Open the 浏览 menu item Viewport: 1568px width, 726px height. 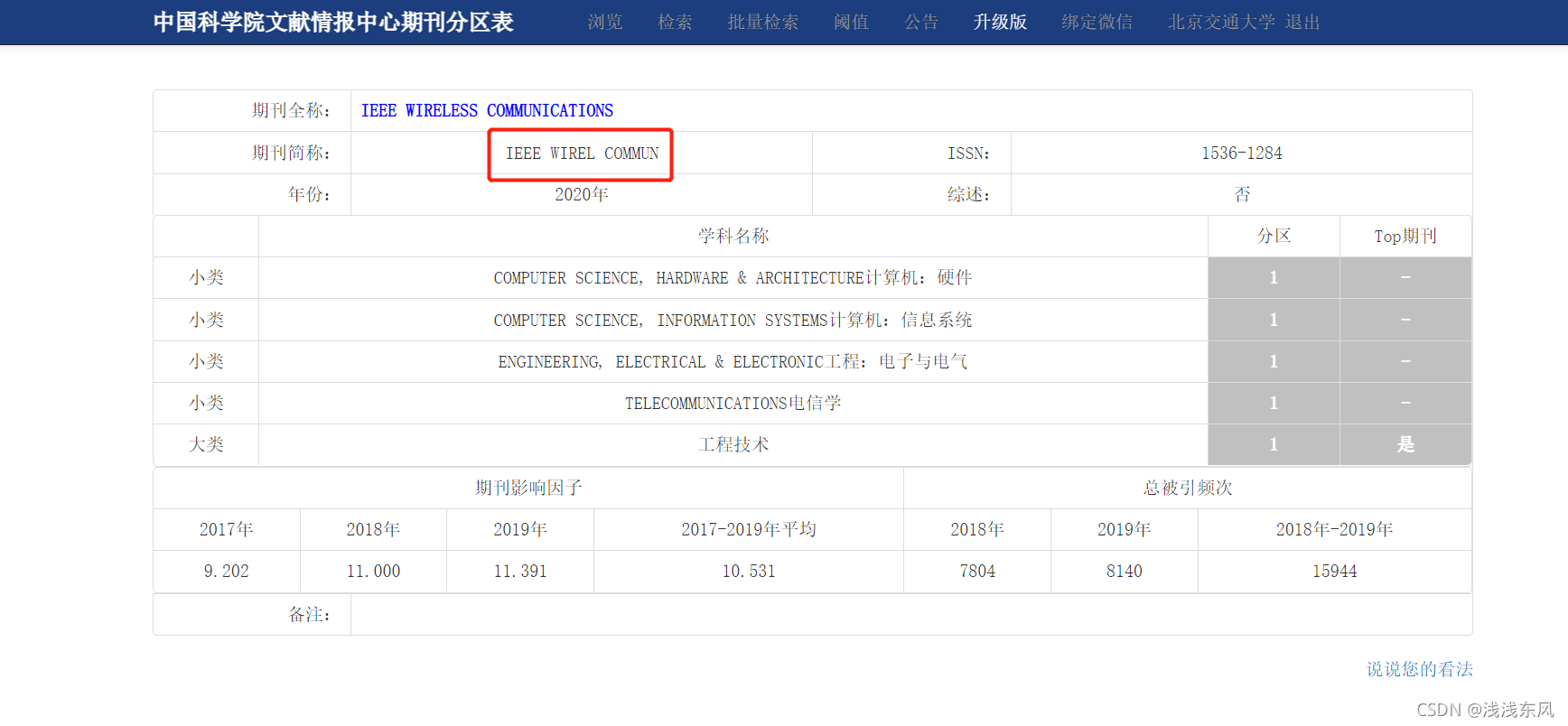pos(605,22)
